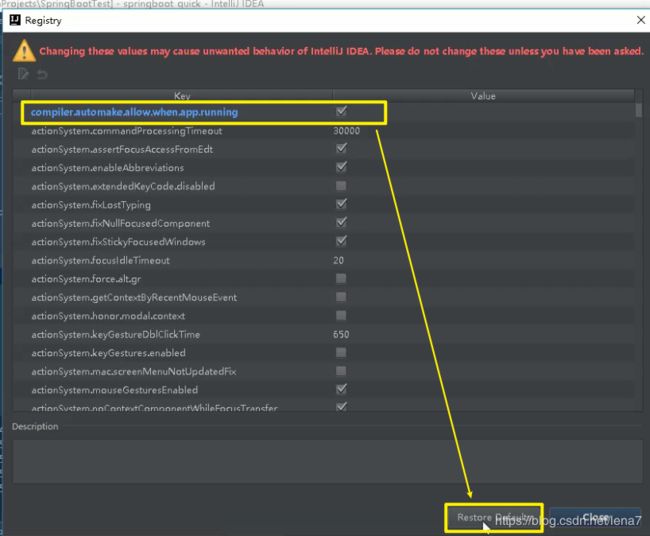Screen dimensions: 650x536
Task: Select actionSystem.mac.screenMenuNotUpdatedFix key
Action: point(134,371)
